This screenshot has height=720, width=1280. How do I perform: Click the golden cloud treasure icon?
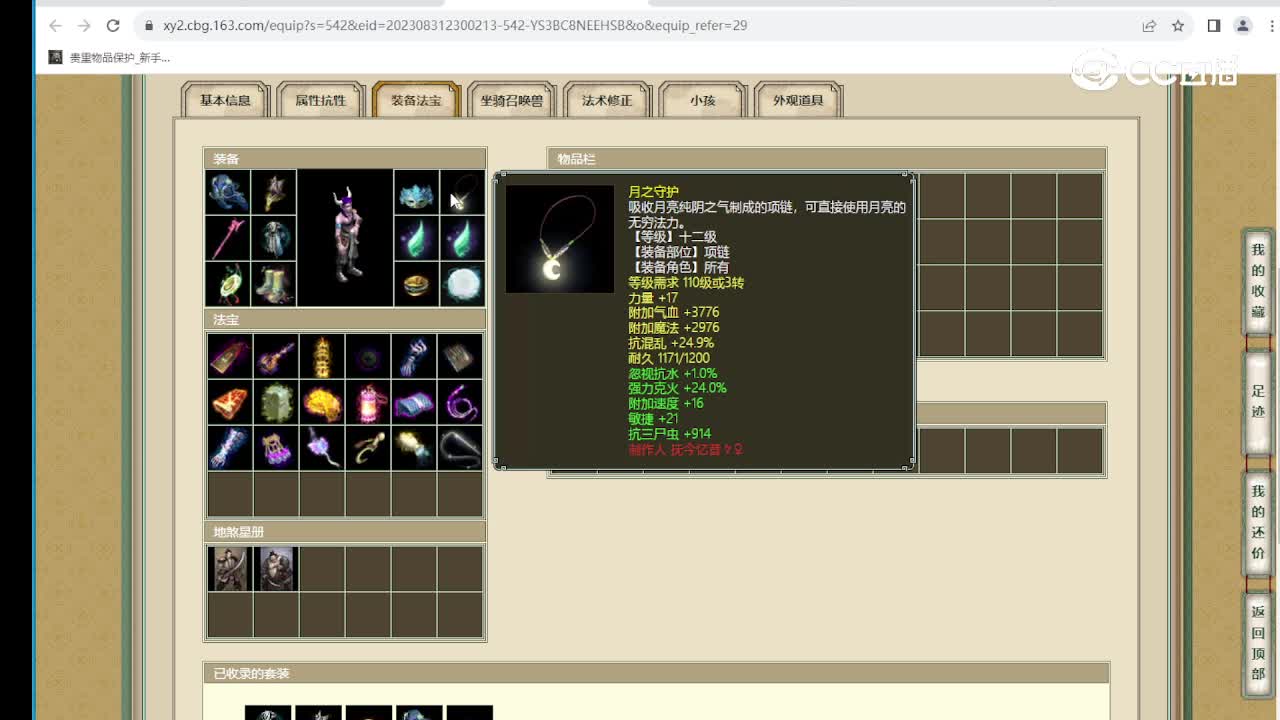[x=322, y=402]
